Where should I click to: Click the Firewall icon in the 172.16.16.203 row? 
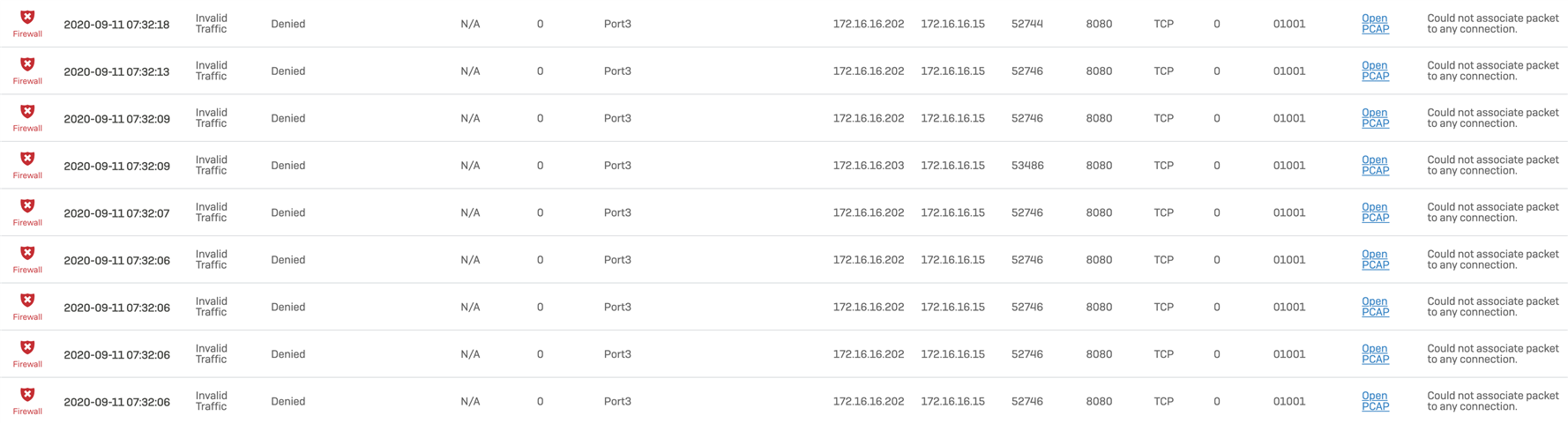[x=27, y=159]
